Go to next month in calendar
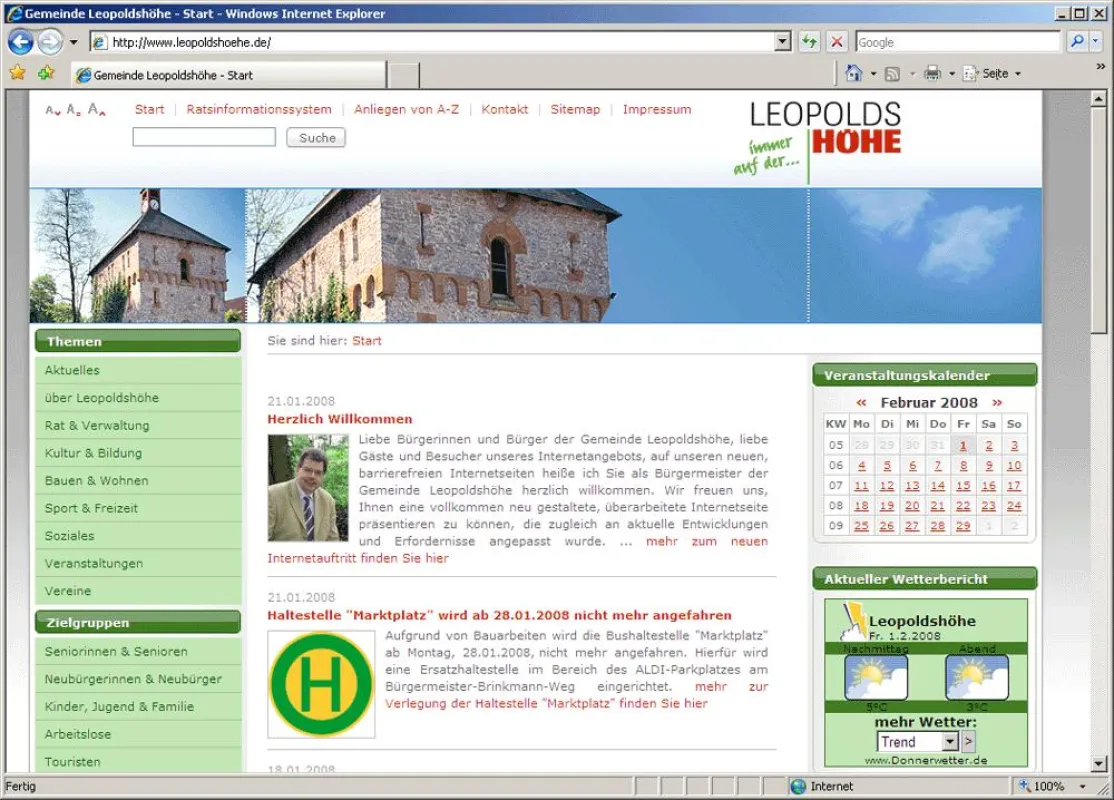This screenshot has height=800, width=1114. coord(997,403)
